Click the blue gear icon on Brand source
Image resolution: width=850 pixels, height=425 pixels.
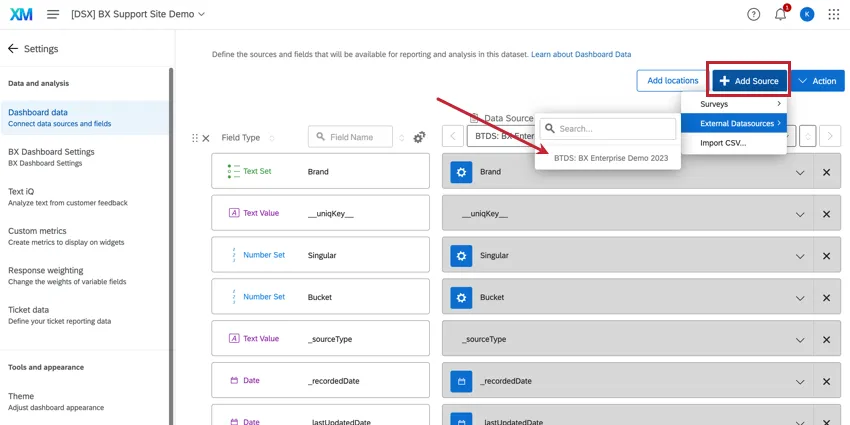[x=460, y=172]
